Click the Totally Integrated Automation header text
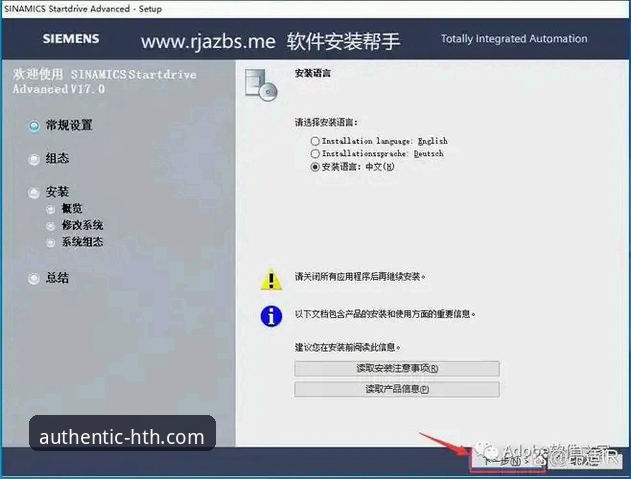 click(514, 39)
